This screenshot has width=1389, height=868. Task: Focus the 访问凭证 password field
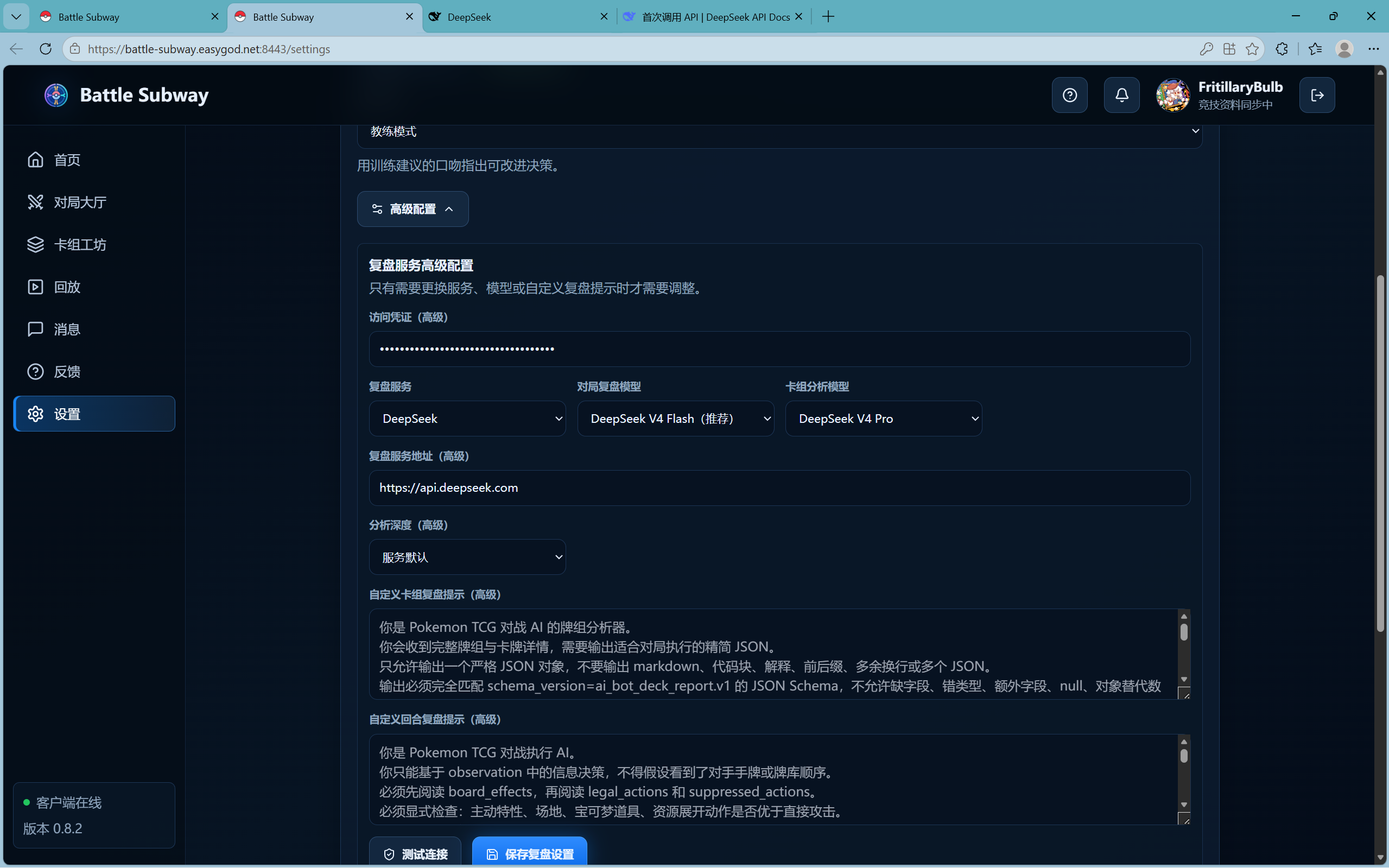(779, 349)
